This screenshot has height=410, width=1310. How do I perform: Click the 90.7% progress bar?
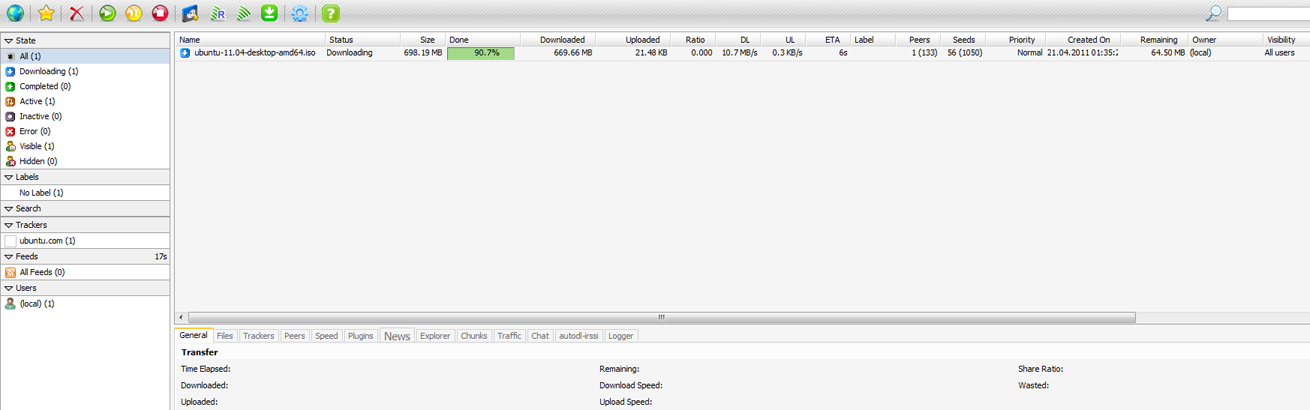481,53
